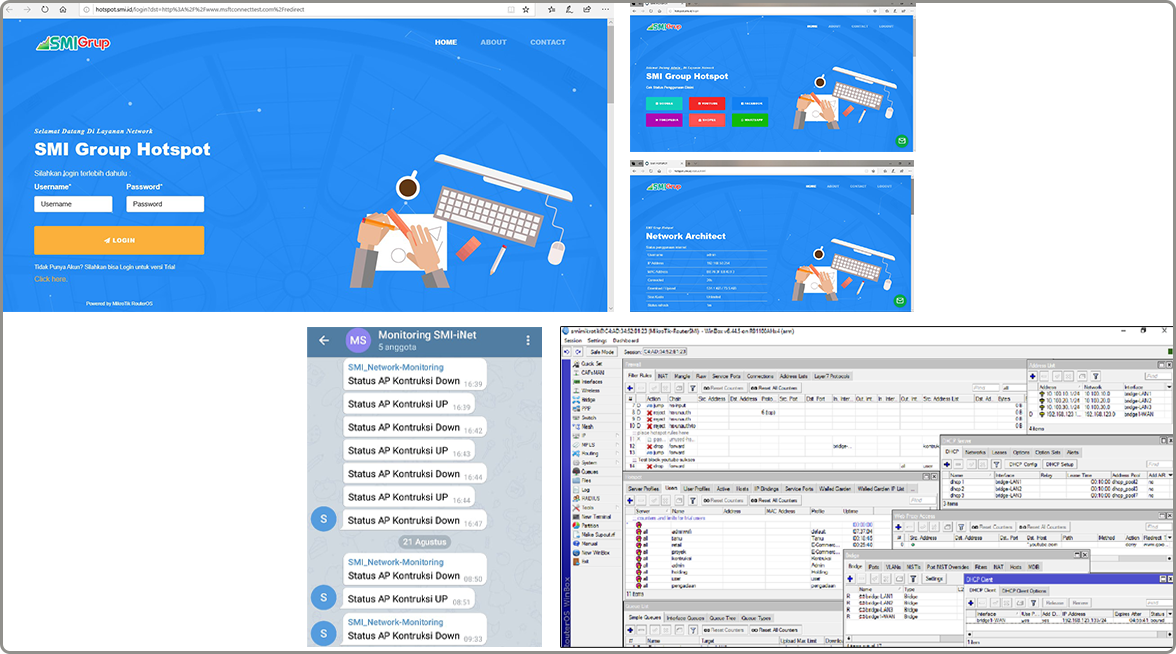This screenshot has height=654, width=1176.
Task: Open Queues in WinBox sidebar
Action: [589, 472]
